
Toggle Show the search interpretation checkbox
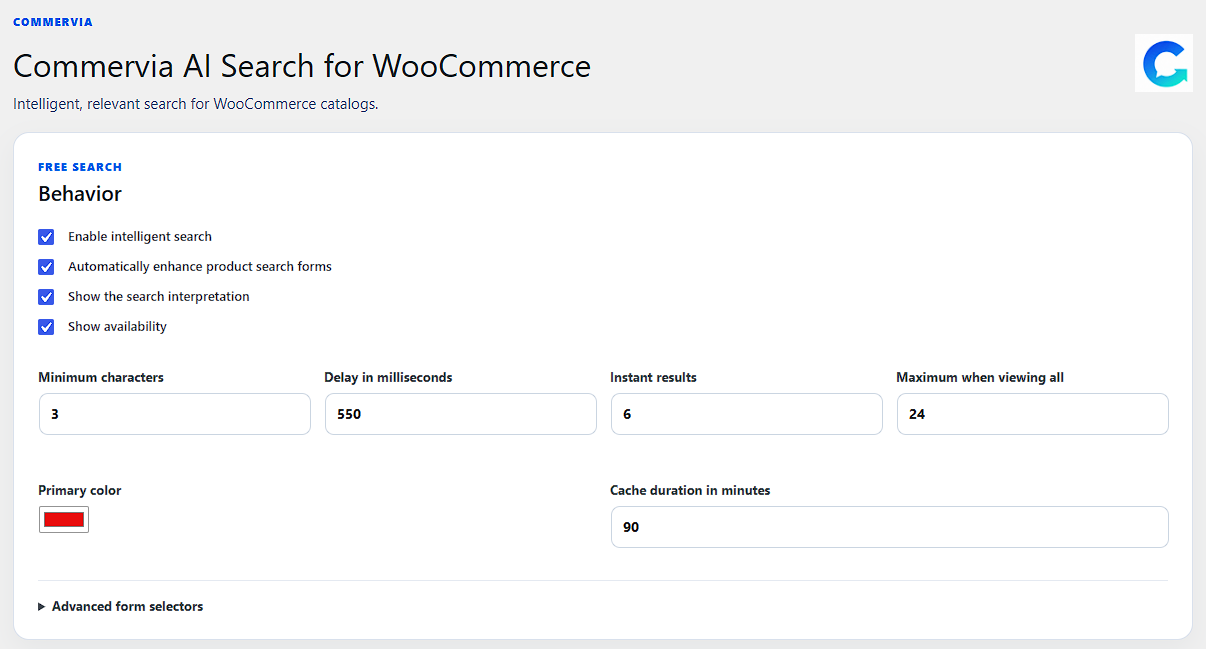pos(46,297)
